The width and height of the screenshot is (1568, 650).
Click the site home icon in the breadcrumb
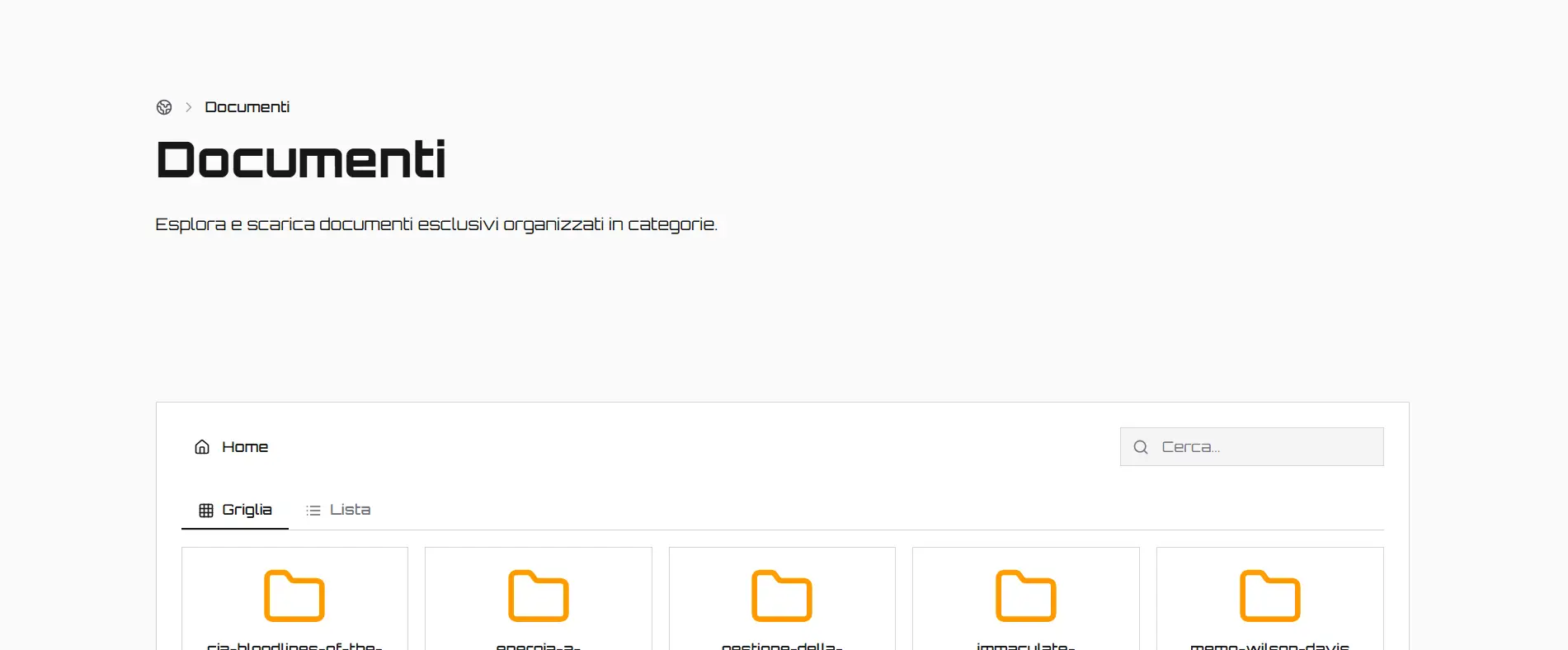point(164,107)
